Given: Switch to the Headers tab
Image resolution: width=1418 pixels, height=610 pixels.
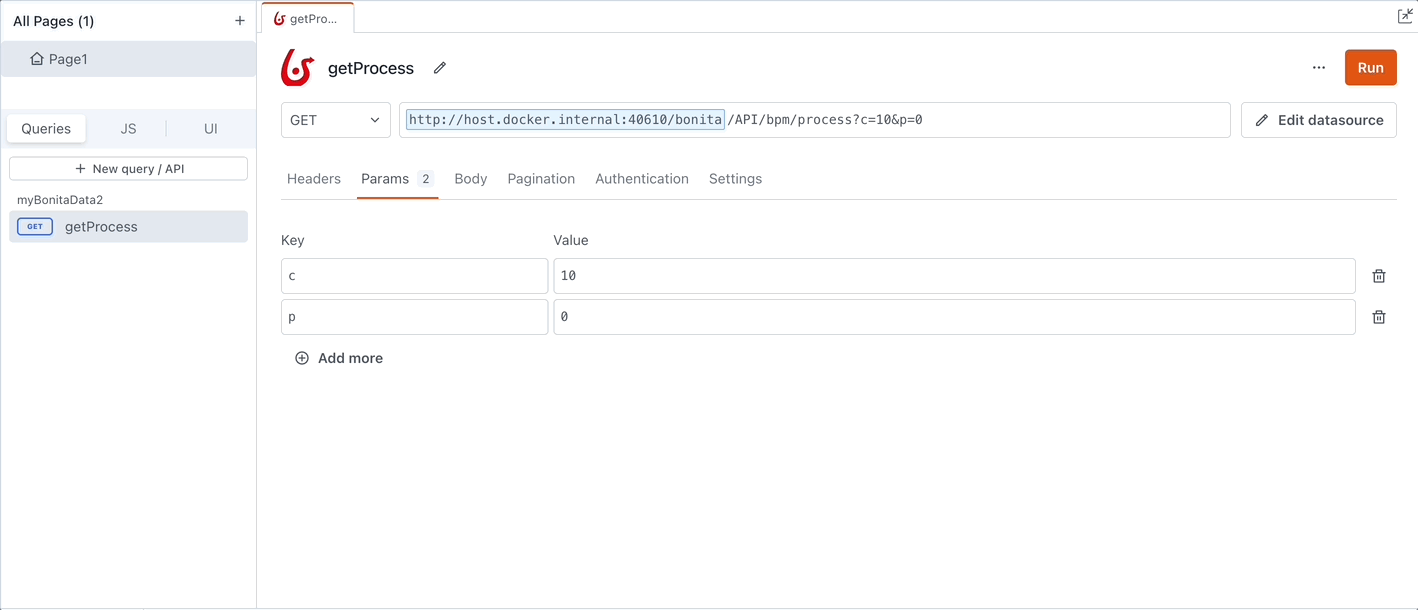Looking at the screenshot, I should [314, 179].
